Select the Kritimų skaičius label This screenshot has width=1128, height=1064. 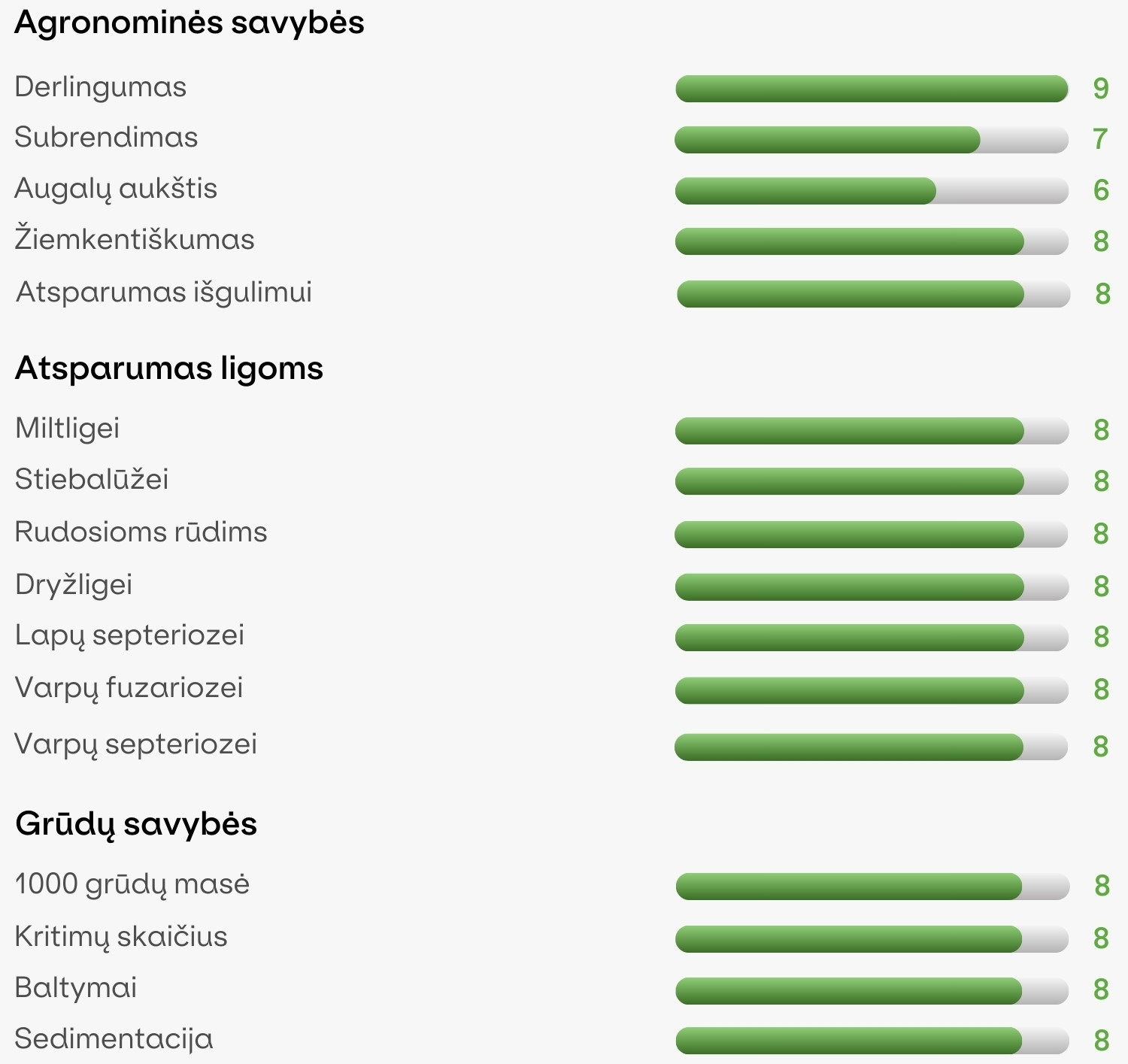pos(120,937)
